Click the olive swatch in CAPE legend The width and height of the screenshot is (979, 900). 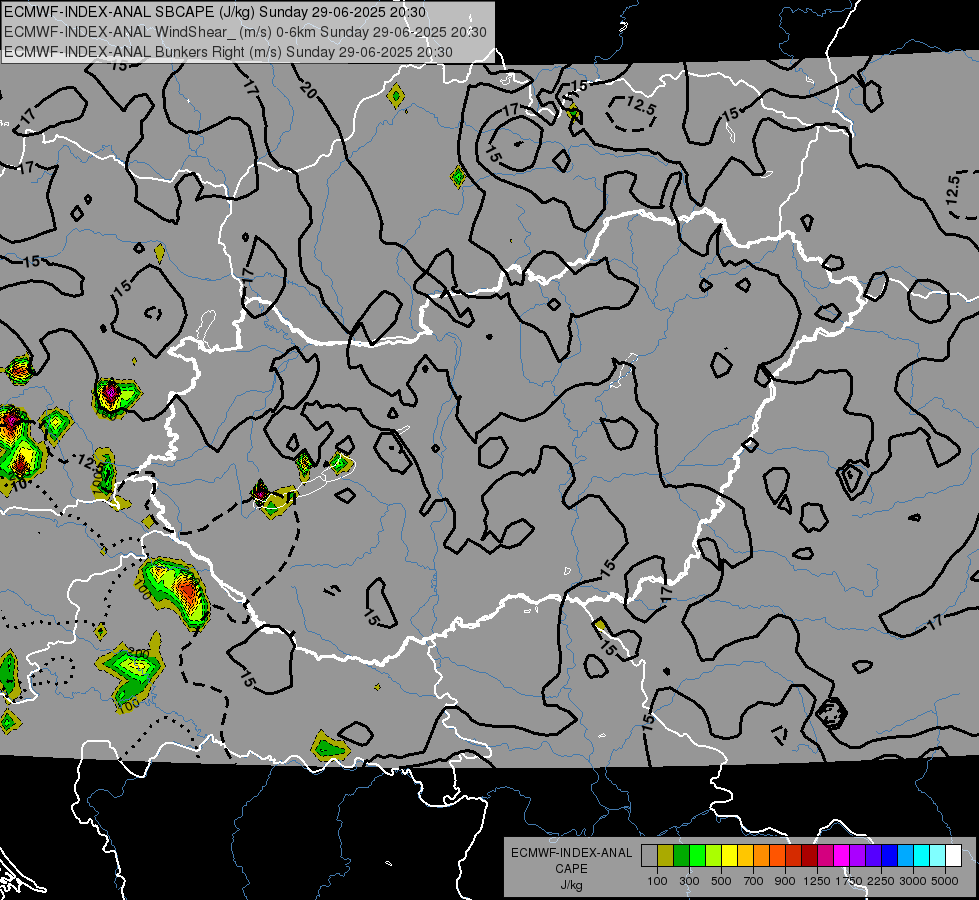666,856
